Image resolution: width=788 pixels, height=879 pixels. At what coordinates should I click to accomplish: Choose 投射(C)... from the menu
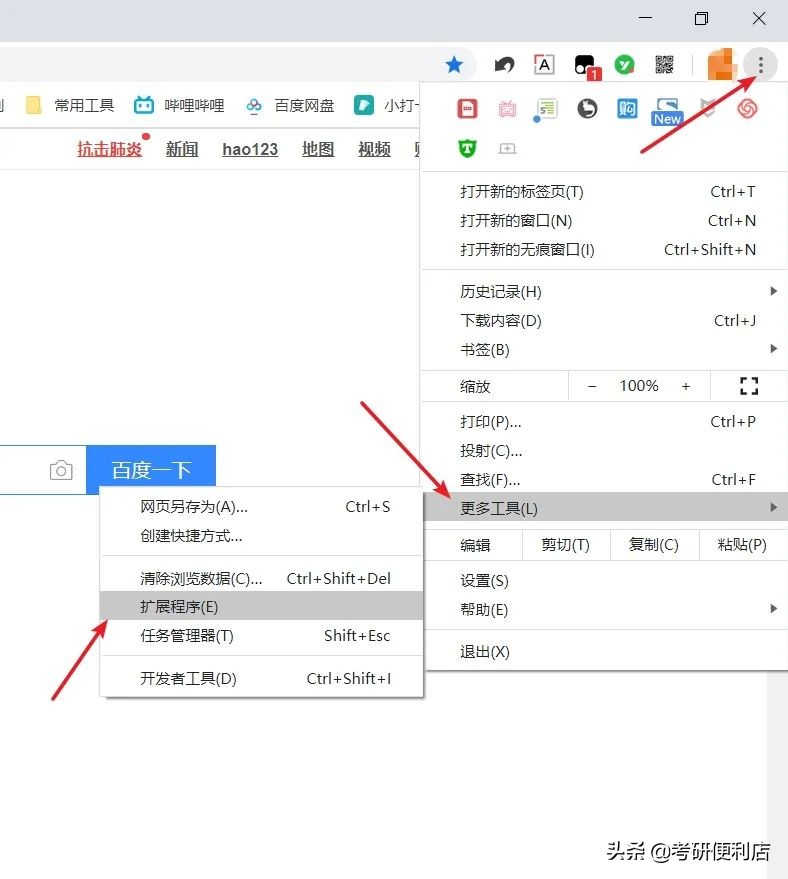605,451
